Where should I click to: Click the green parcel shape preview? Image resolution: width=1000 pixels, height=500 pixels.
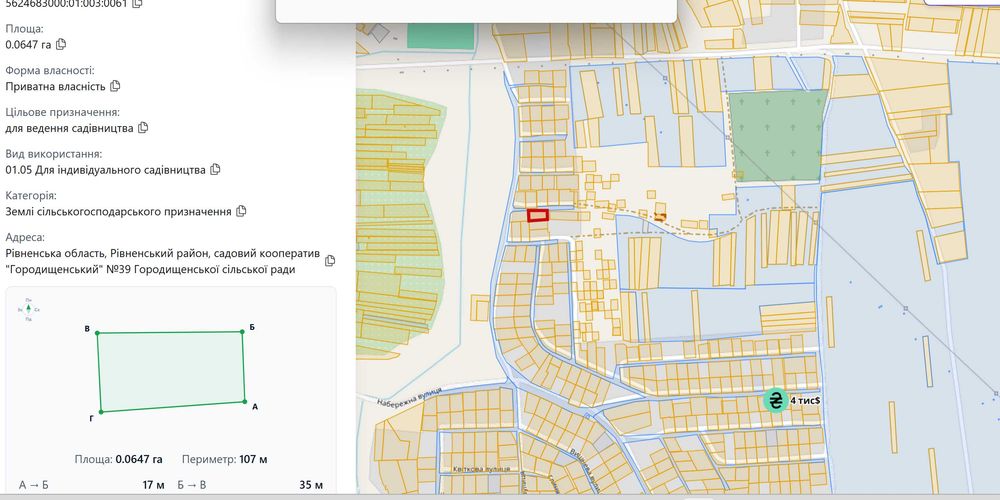click(171, 371)
